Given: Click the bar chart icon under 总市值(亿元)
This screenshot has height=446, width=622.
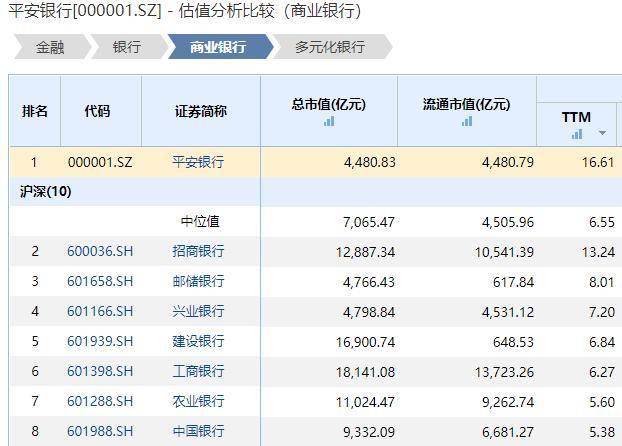Looking at the screenshot, I should [329, 121].
